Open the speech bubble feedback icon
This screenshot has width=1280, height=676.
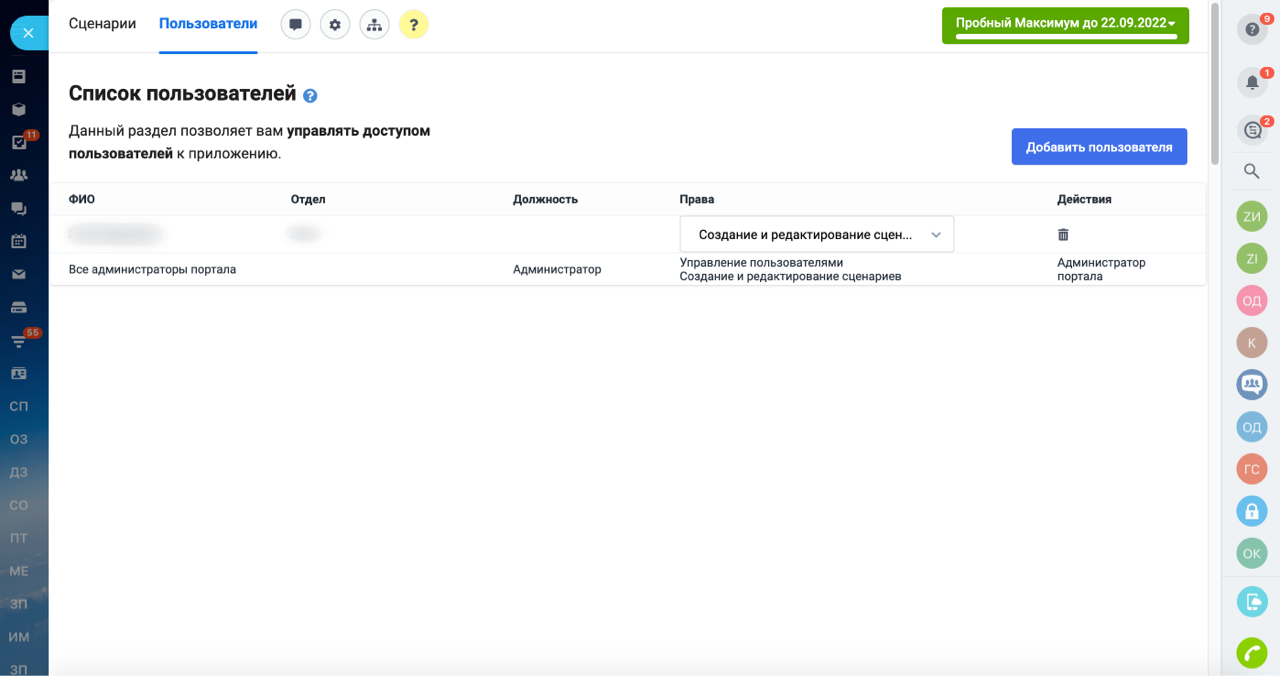coord(295,25)
